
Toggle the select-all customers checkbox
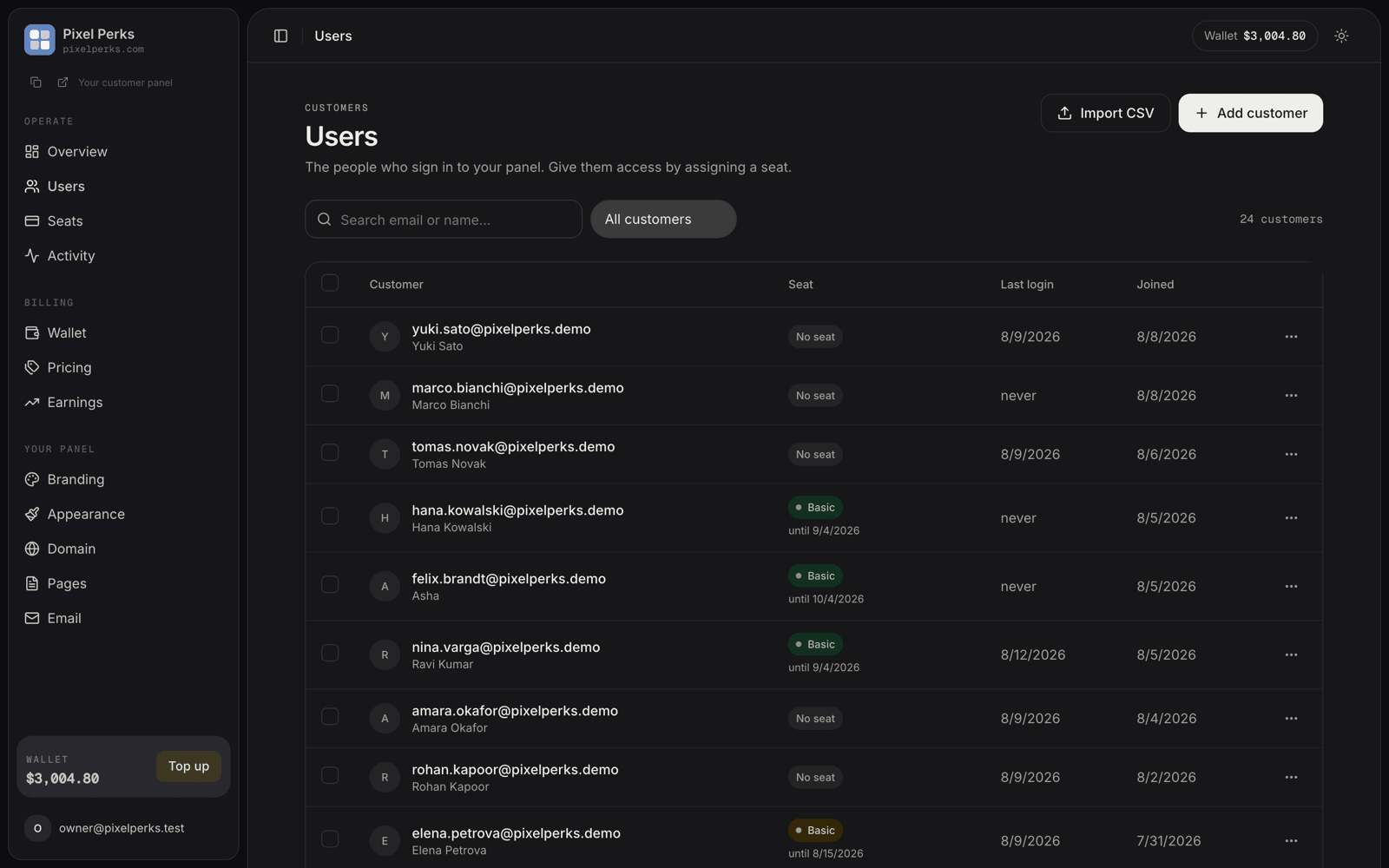click(330, 283)
